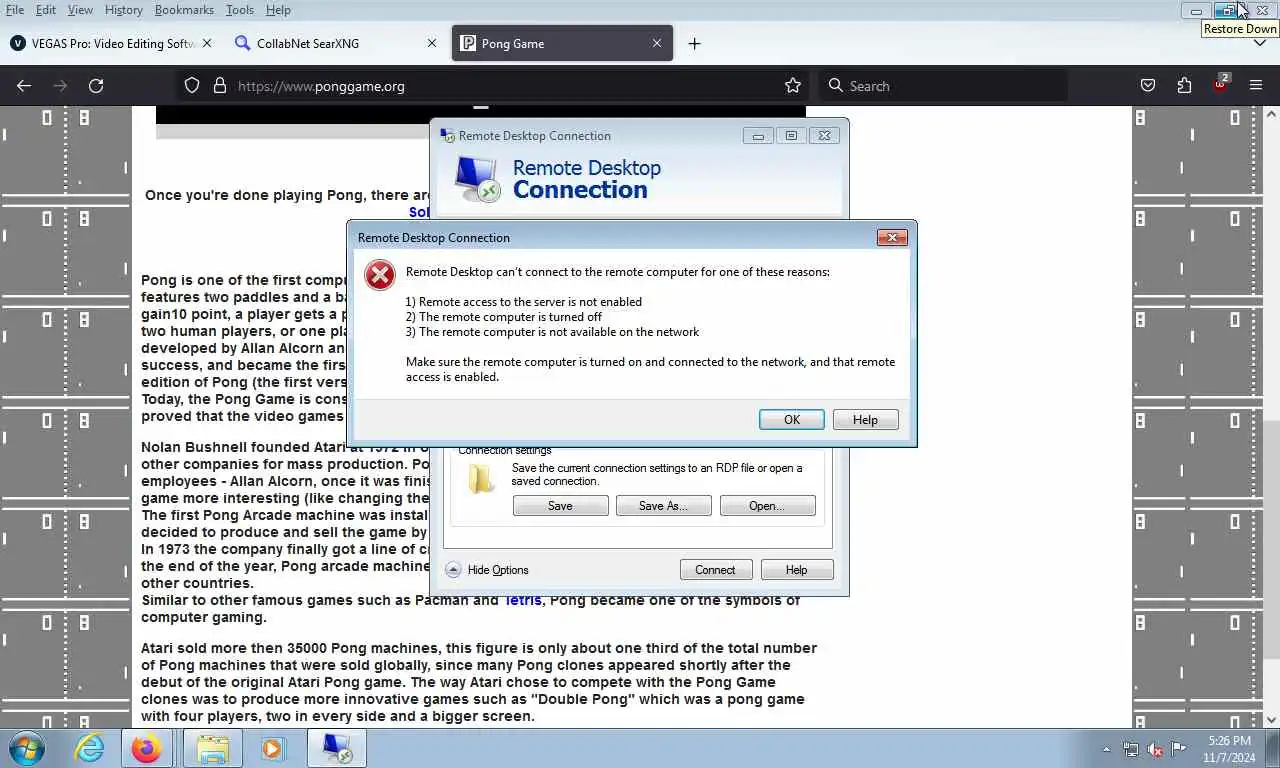Viewport: 1280px width, 768px height.
Task: Click the Firefox taskbar icon
Action: click(147, 749)
